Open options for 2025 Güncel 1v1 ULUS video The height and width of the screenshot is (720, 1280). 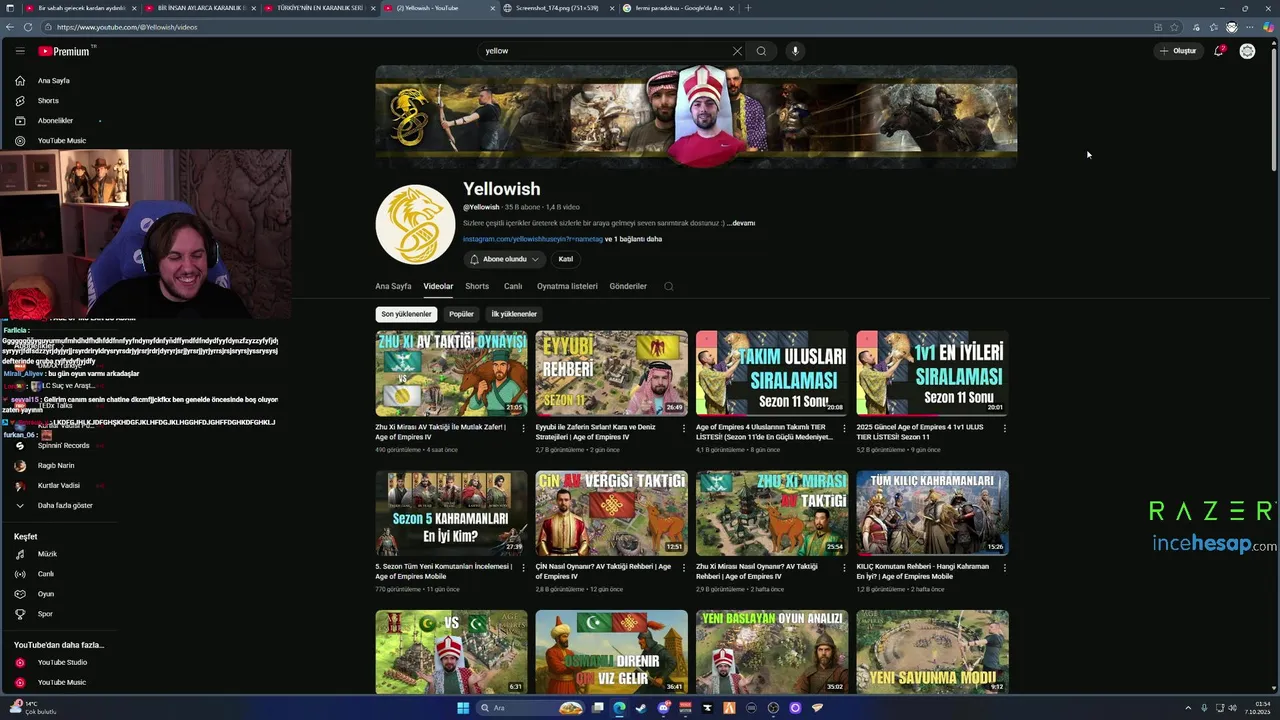(1004, 428)
